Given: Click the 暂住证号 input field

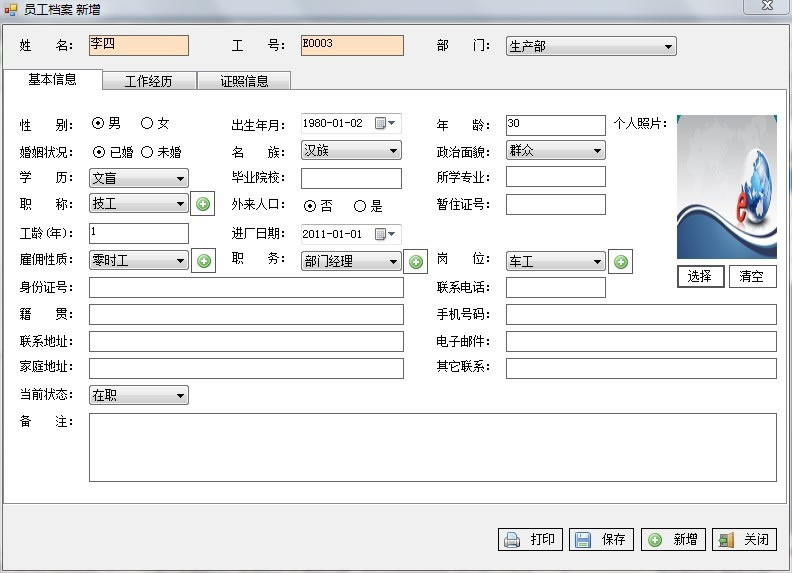Looking at the screenshot, I should tap(556, 205).
